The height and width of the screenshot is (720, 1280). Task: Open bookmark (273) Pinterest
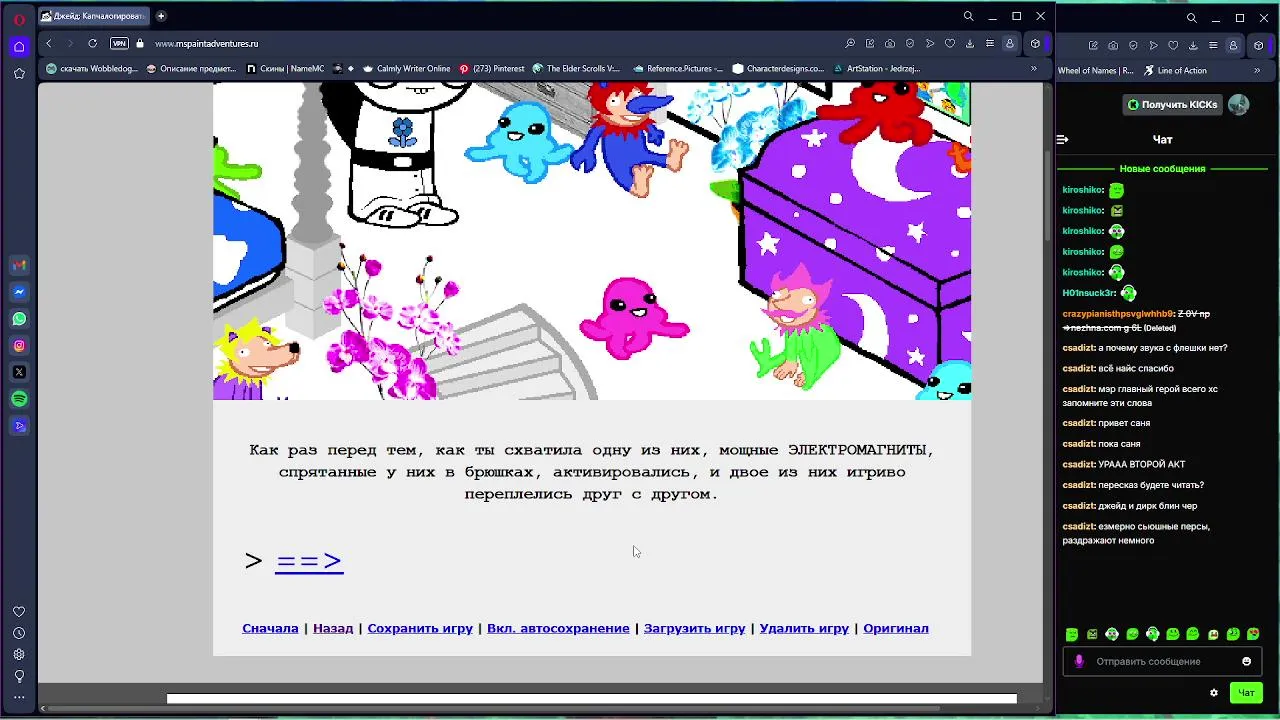coord(492,69)
